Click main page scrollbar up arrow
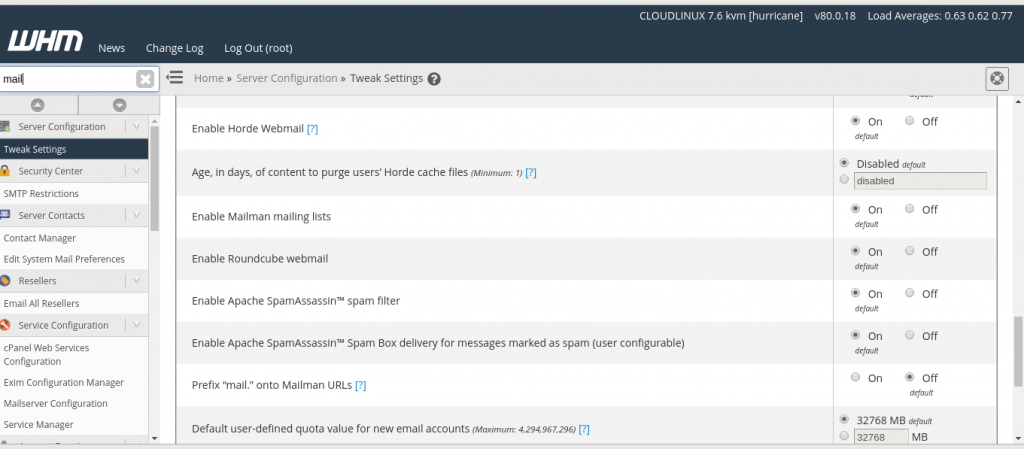The width and height of the screenshot is (1024, 449). [x=1018, y=101]
